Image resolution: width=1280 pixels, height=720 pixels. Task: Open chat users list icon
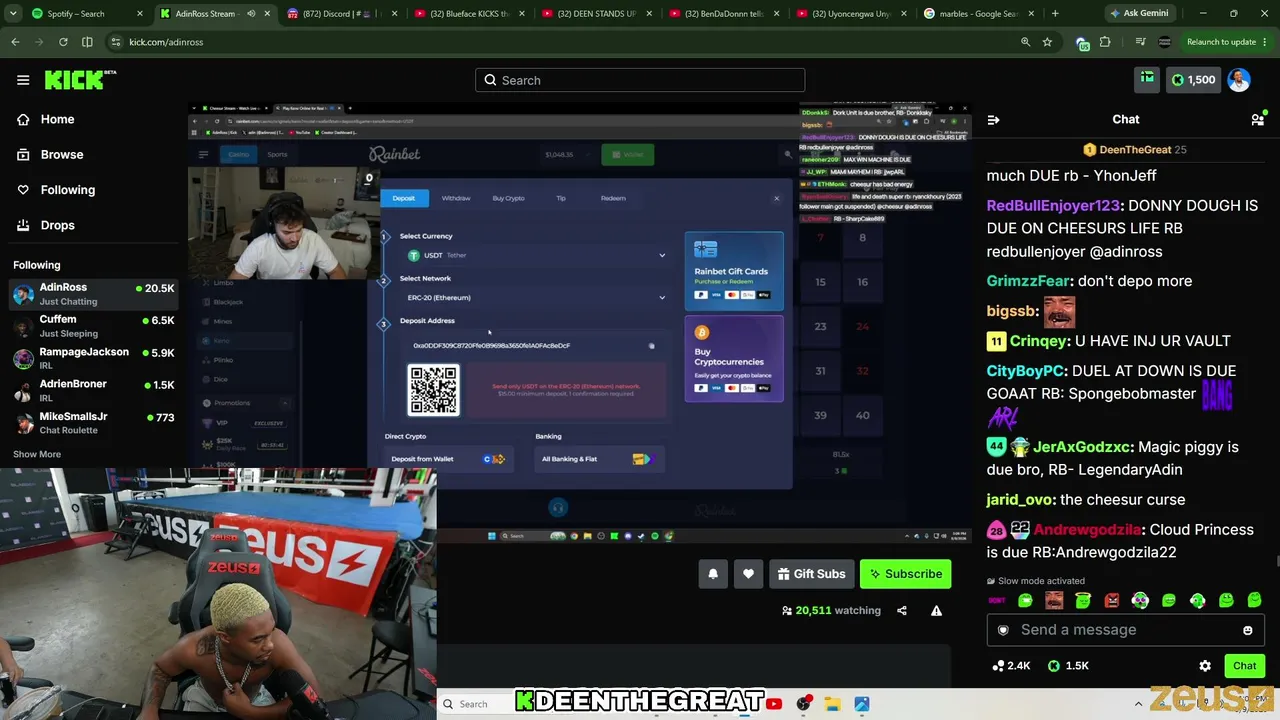(x=1257, y=120)
